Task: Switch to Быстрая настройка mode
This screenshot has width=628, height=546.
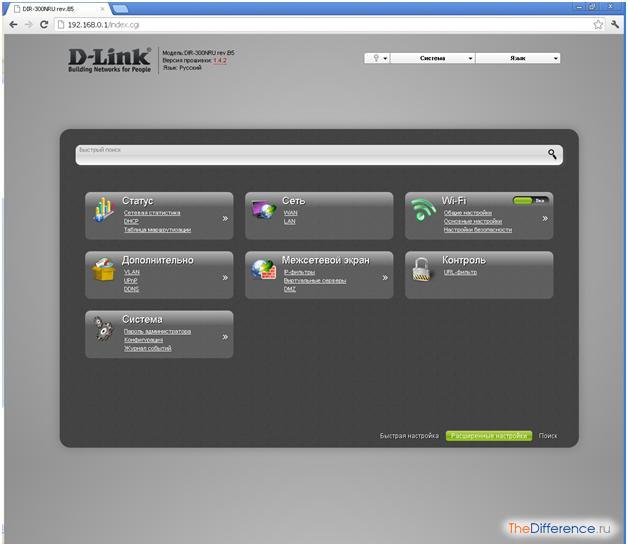Action: 409,435
